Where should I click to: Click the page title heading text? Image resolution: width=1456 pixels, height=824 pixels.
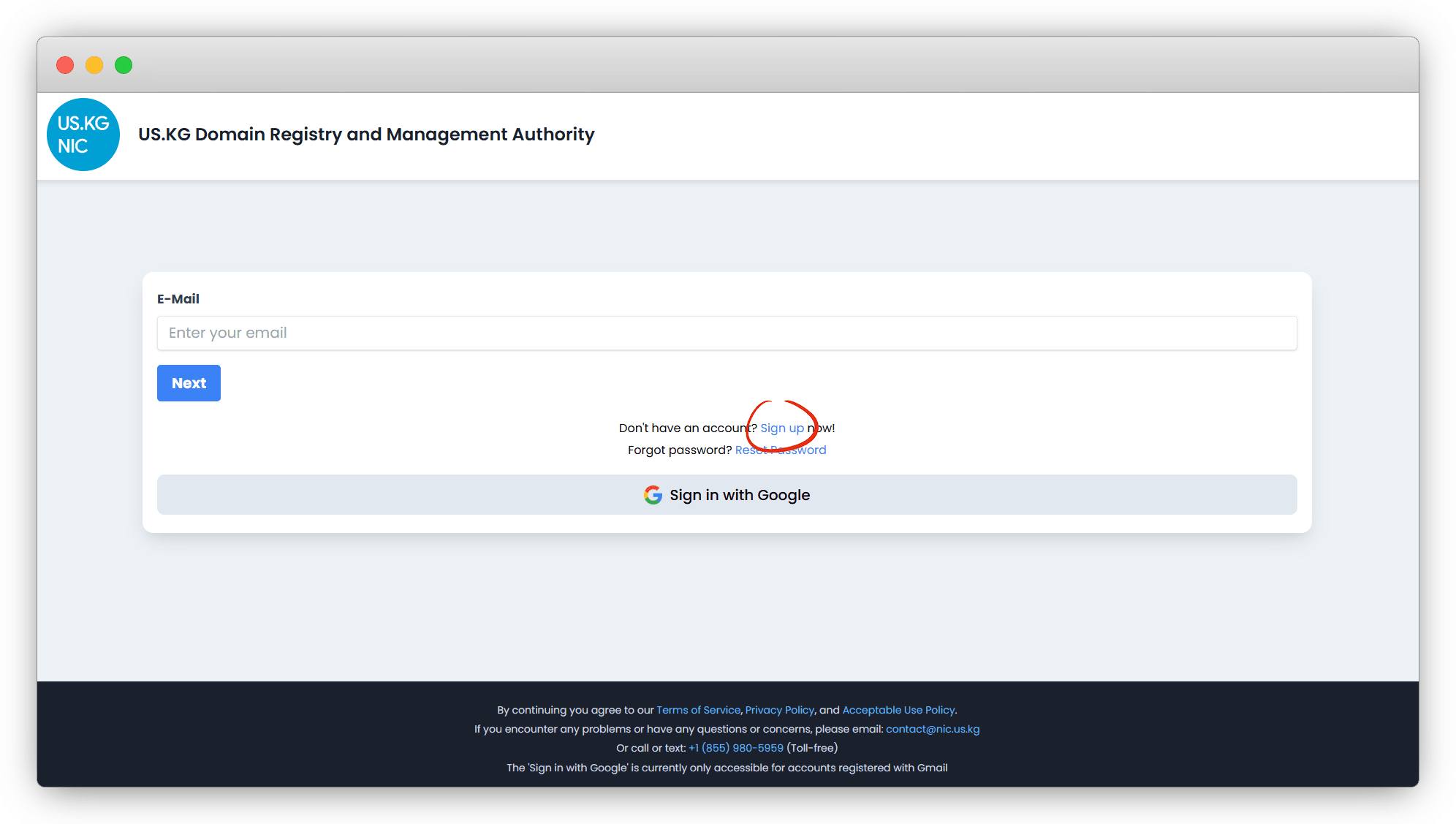tap(366, 135)
